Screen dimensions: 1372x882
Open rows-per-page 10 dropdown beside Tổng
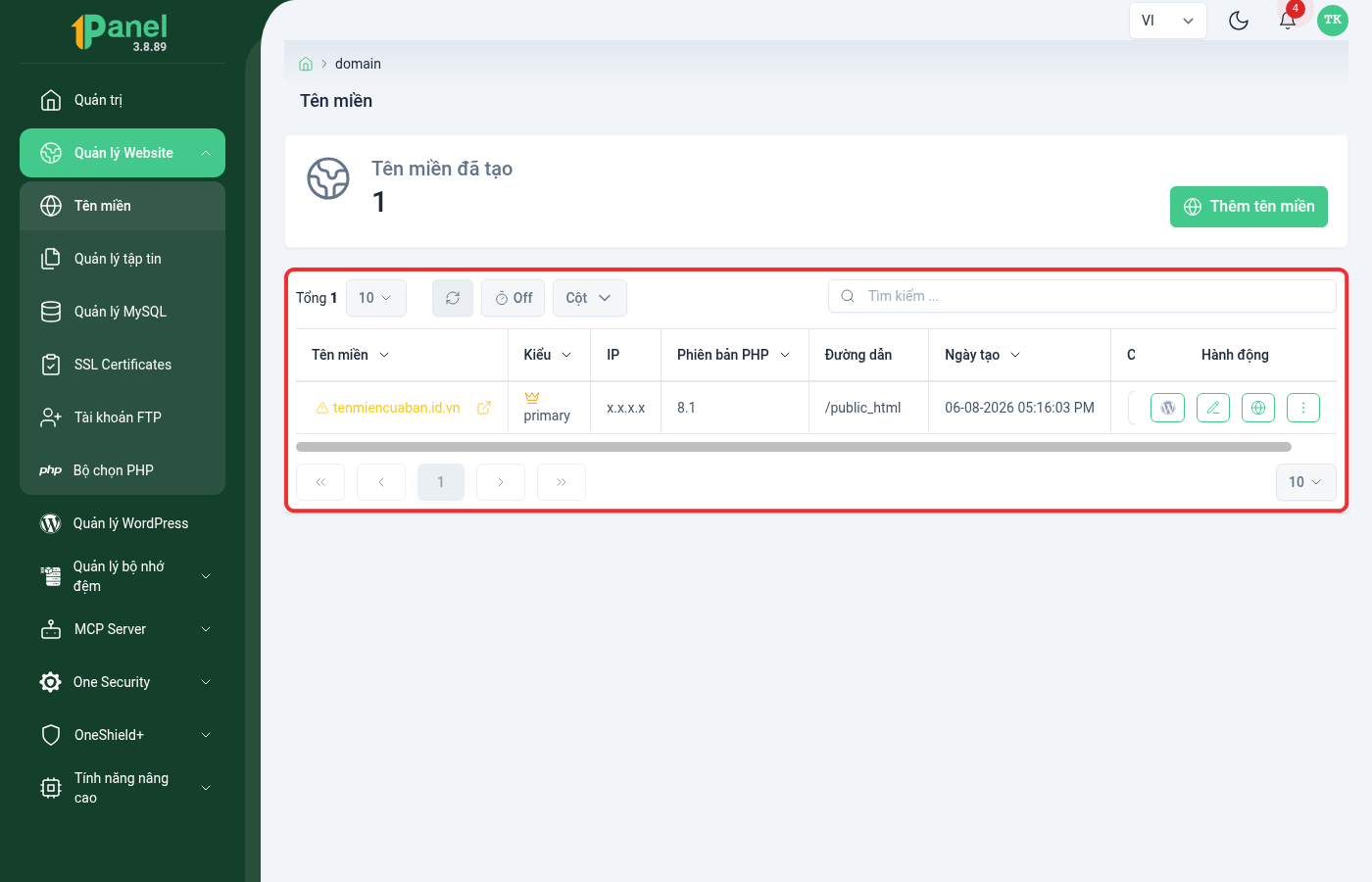pos(375,298)
